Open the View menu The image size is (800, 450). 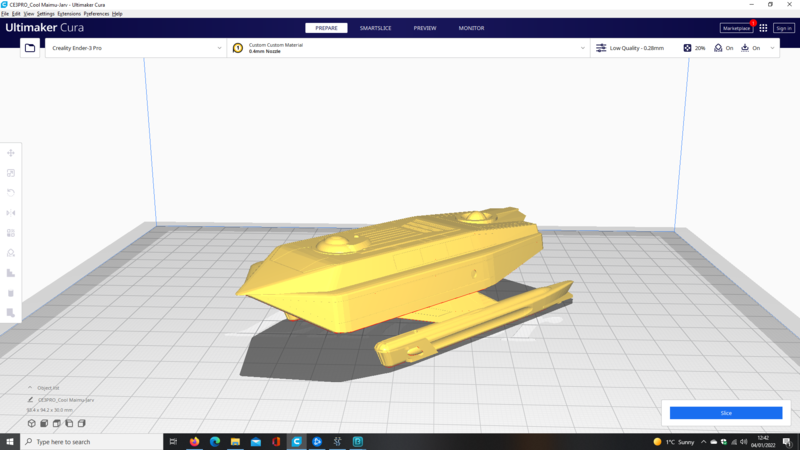(x=29, y=14)
